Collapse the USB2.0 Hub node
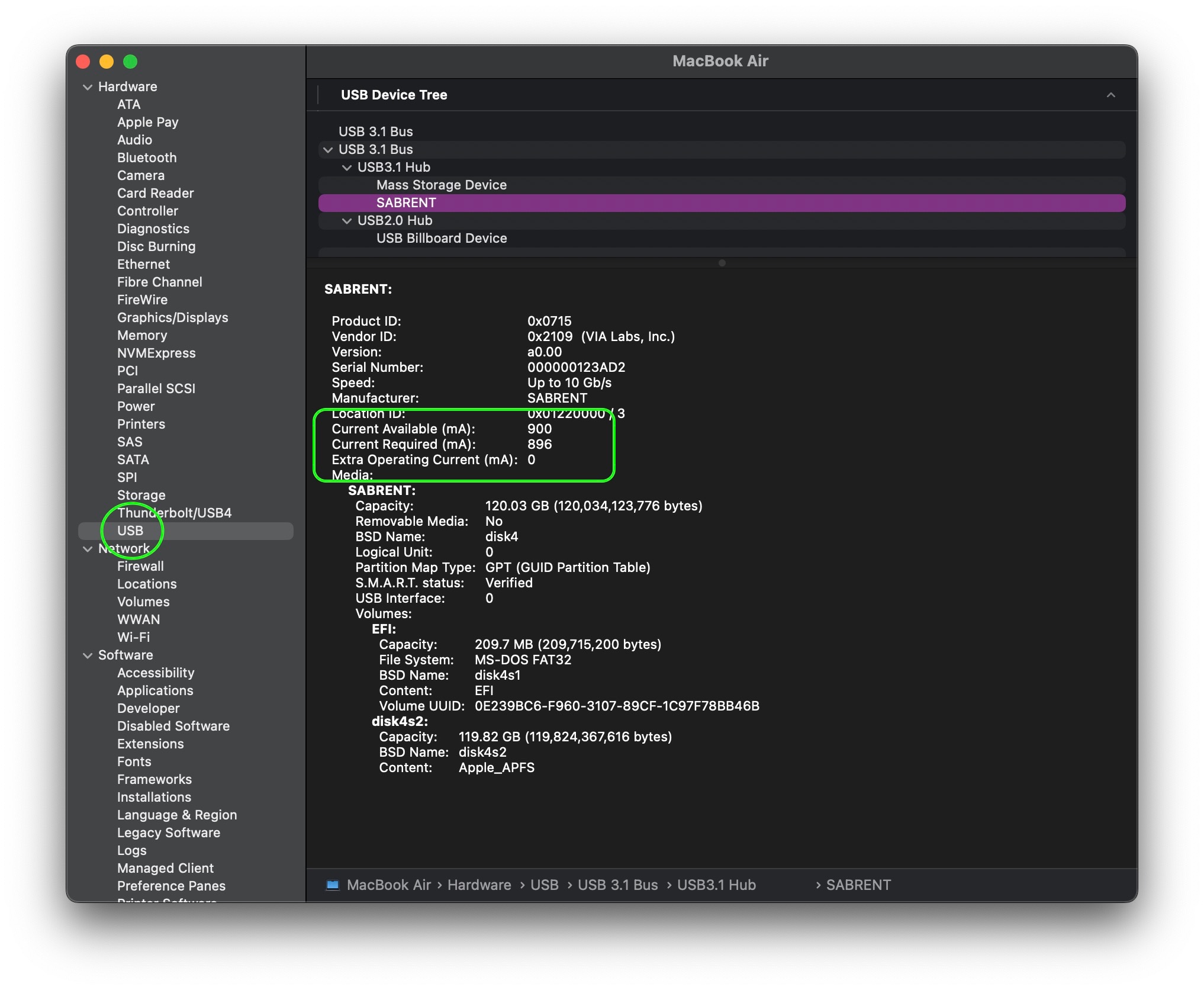This screenshot has height=990, width=1204. point(347,220)
